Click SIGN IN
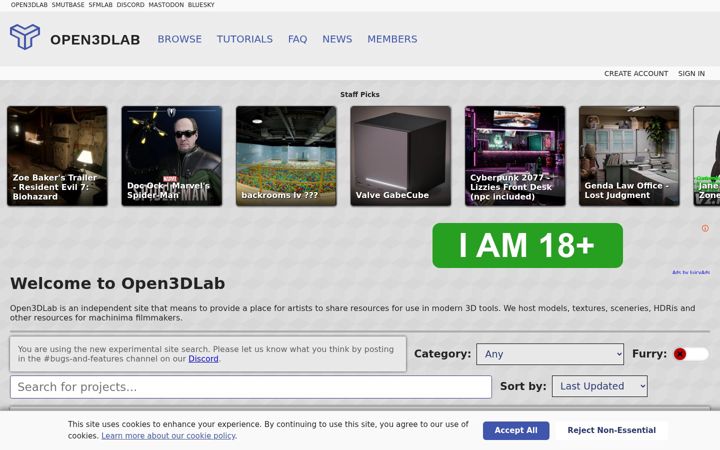The height and width of the screenshot is (450, 720). (691, 73)
